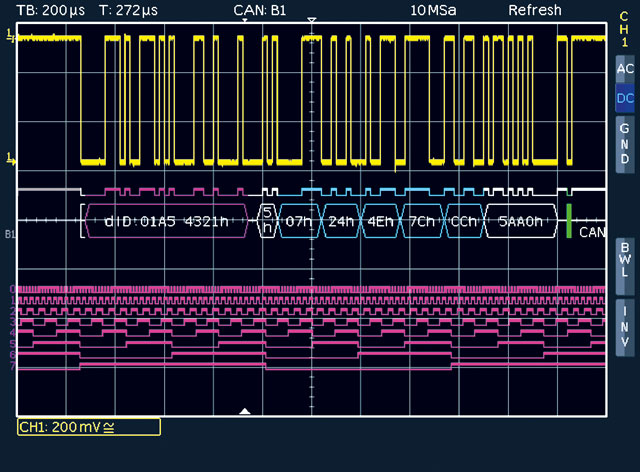
Task: Select logic channel 4 label
Action: point(13,333)
